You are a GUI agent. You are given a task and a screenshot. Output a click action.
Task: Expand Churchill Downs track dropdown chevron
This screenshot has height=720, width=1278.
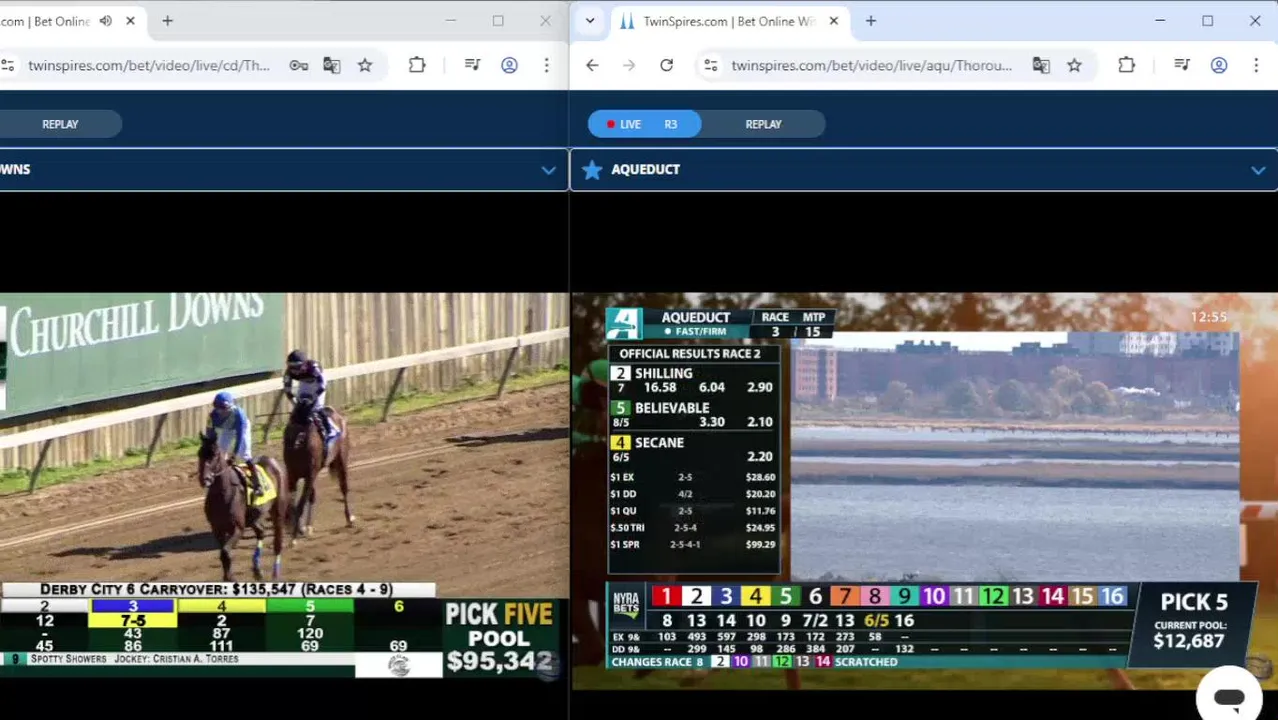(x=548, y=170)
